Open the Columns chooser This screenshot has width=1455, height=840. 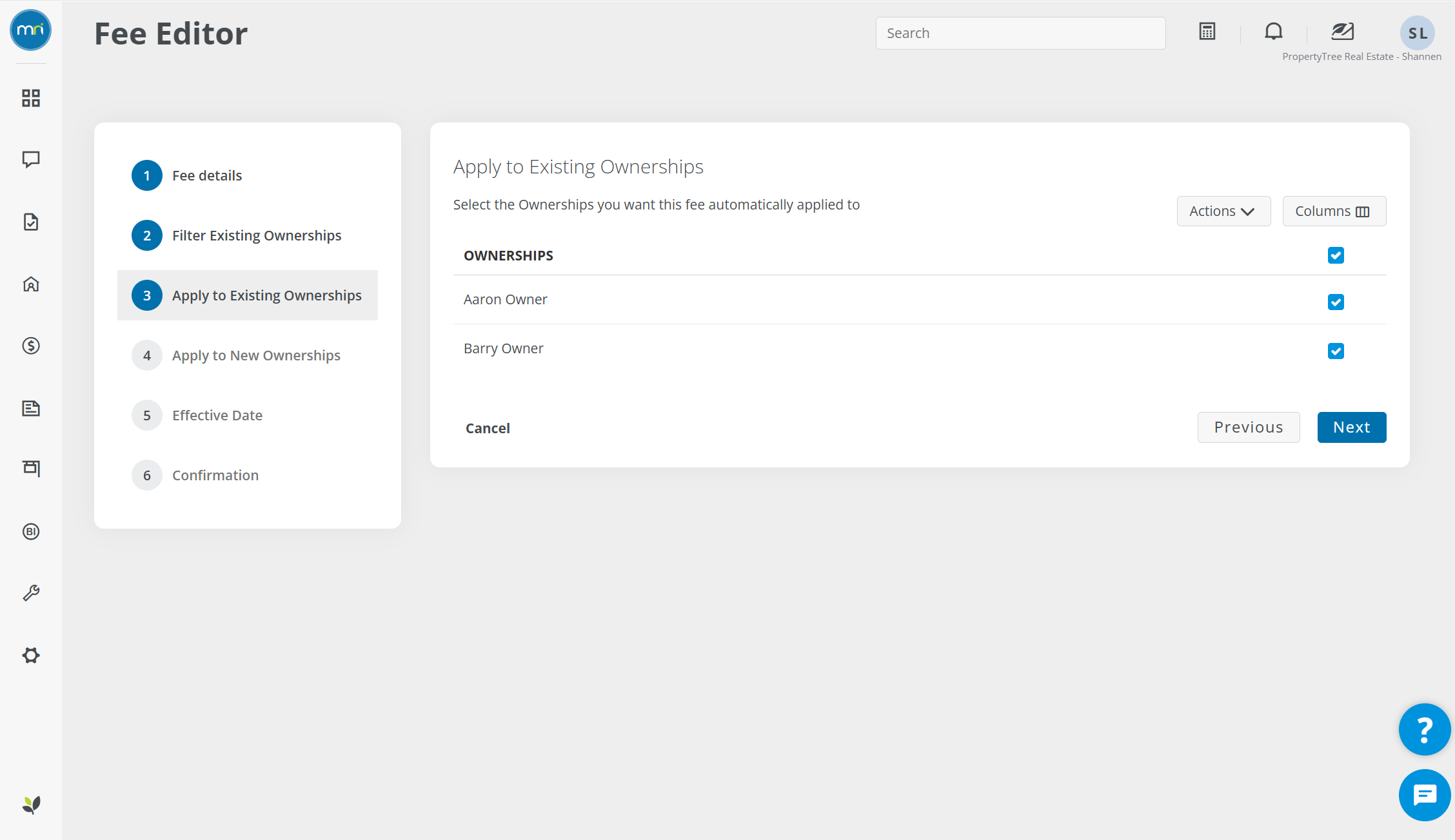pos(1334,211)
